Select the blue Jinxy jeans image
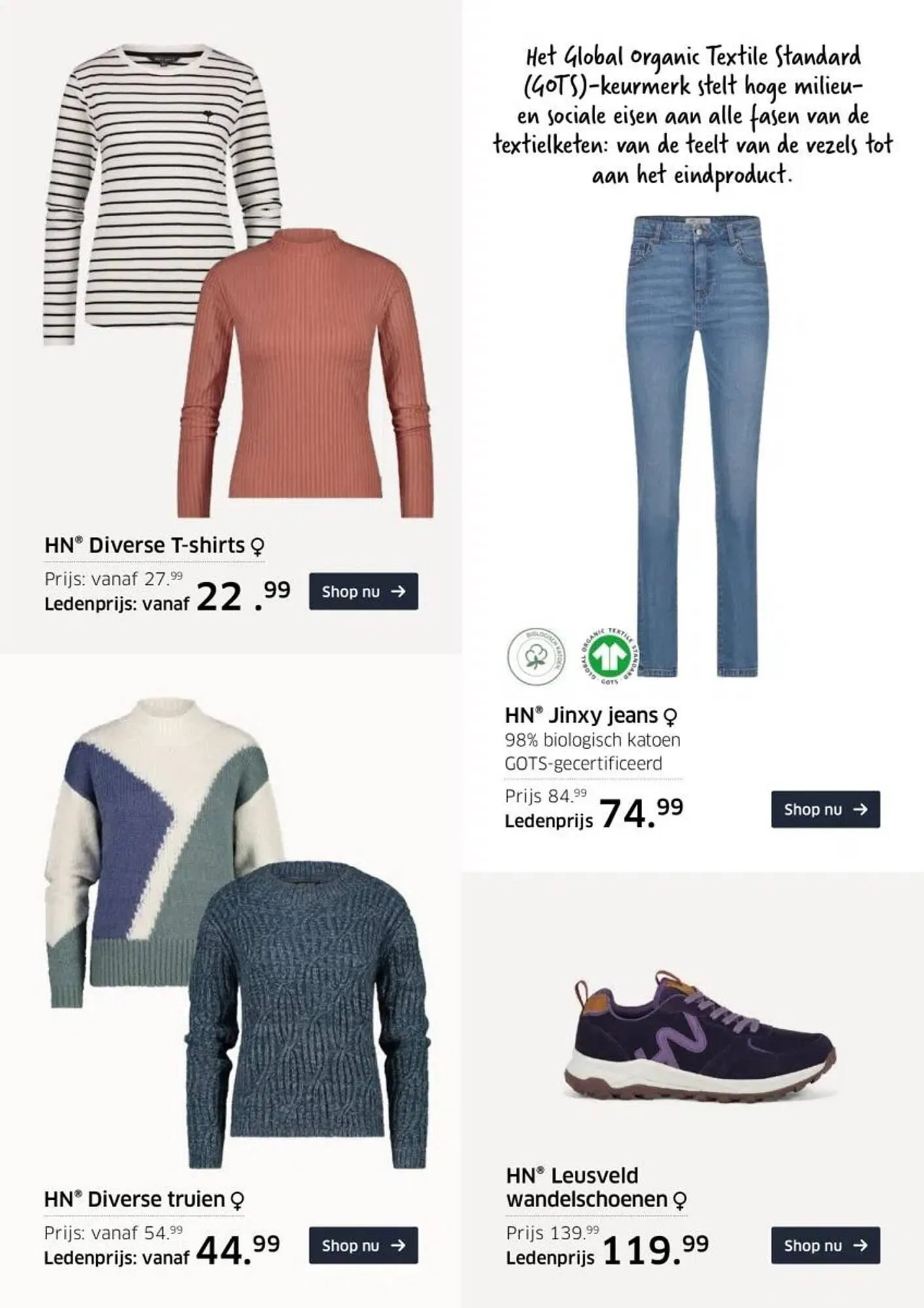 (x=696, y=445)
